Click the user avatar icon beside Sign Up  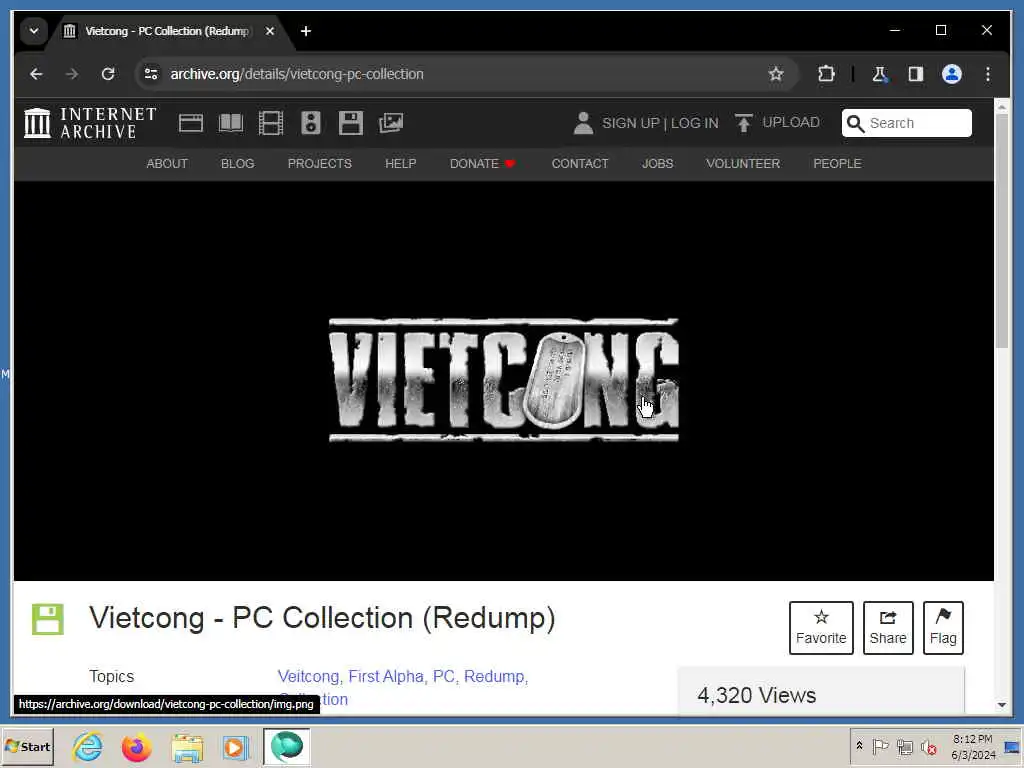pyautogui.click(x=583, y=123)
